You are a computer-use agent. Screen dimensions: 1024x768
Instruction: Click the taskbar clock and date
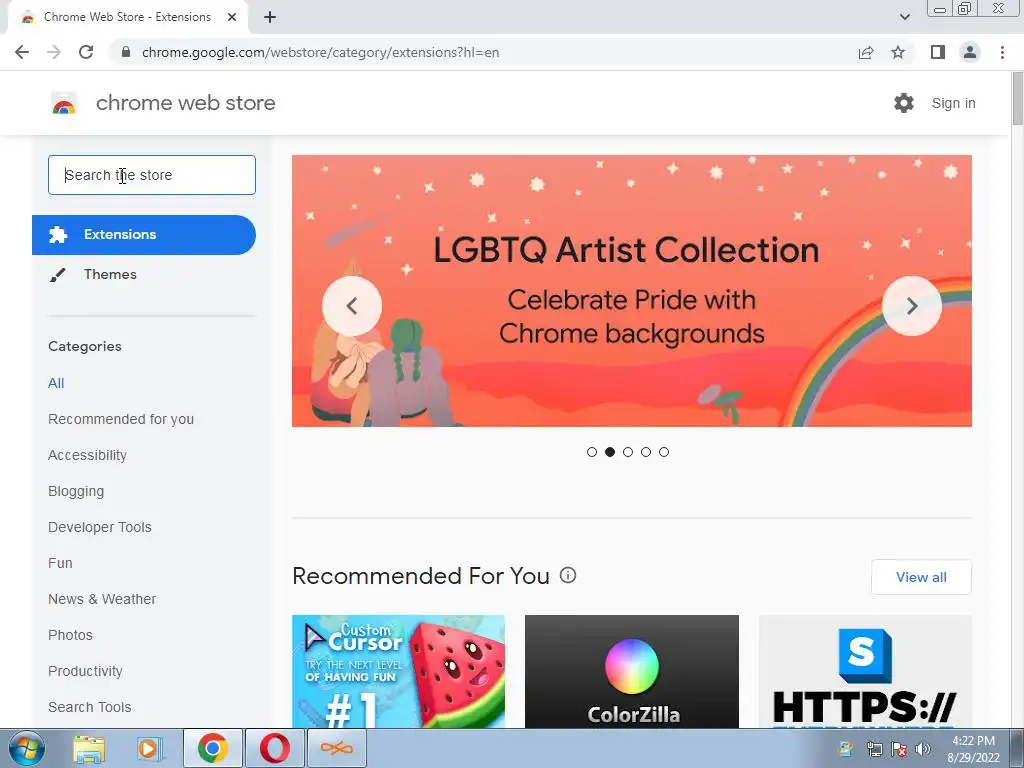(973, 749)
